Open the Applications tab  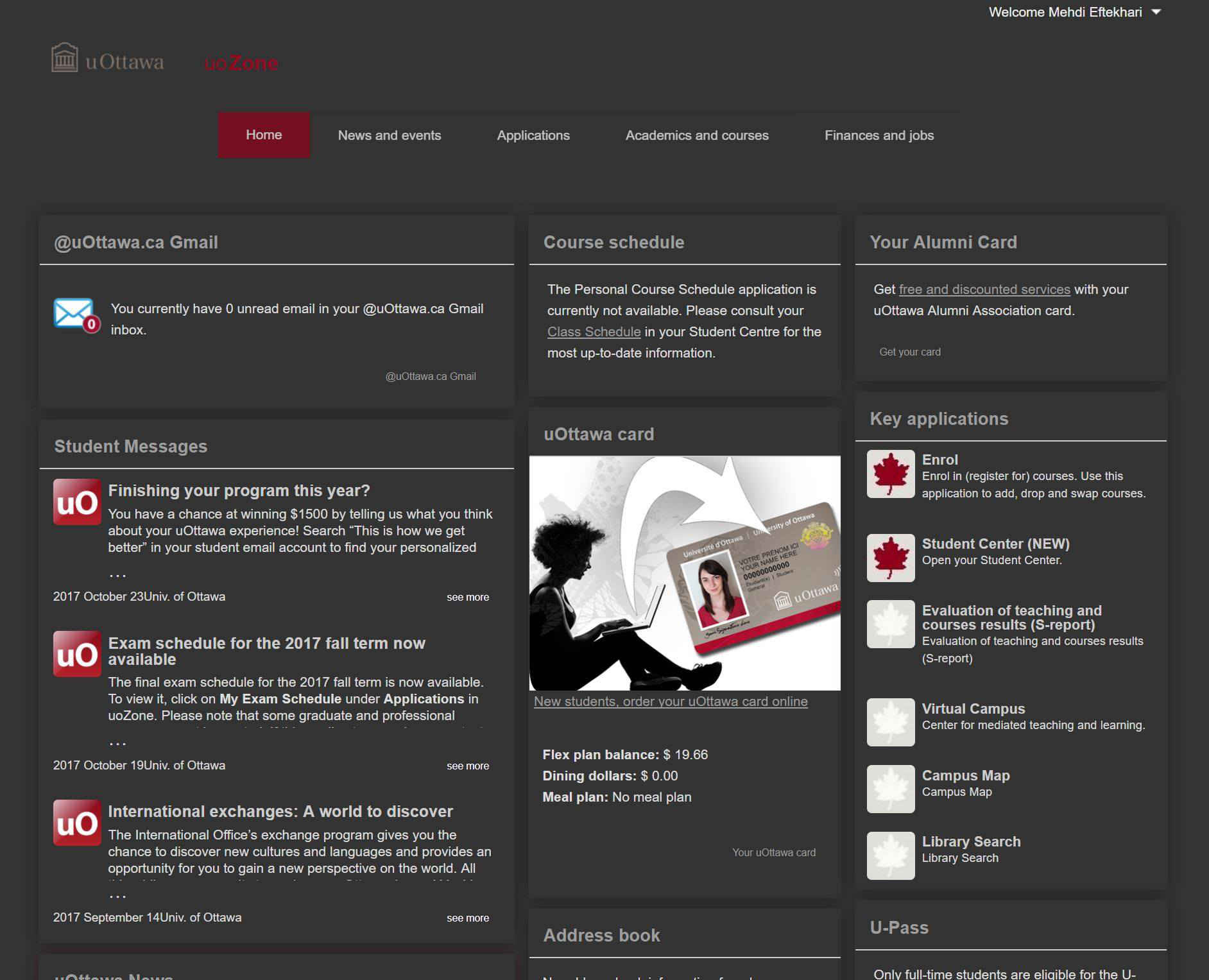(533, 135)
